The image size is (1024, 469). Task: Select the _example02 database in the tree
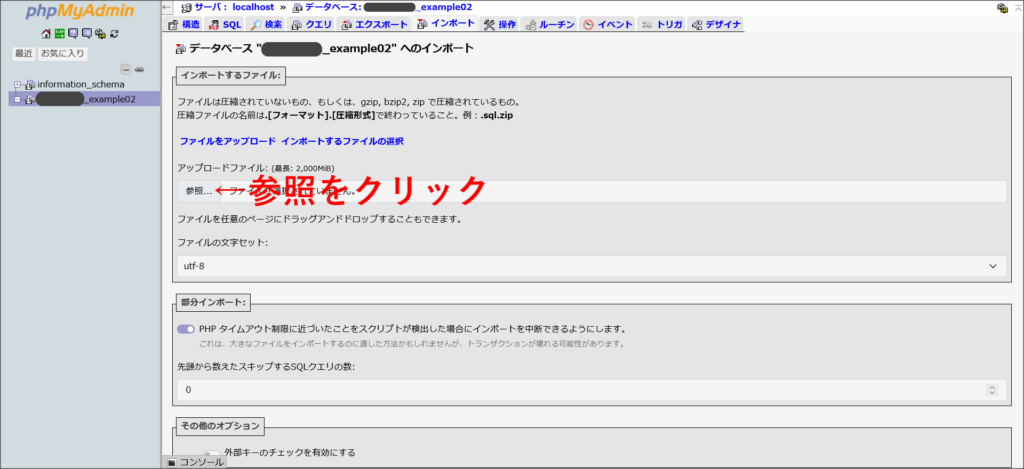86,99
